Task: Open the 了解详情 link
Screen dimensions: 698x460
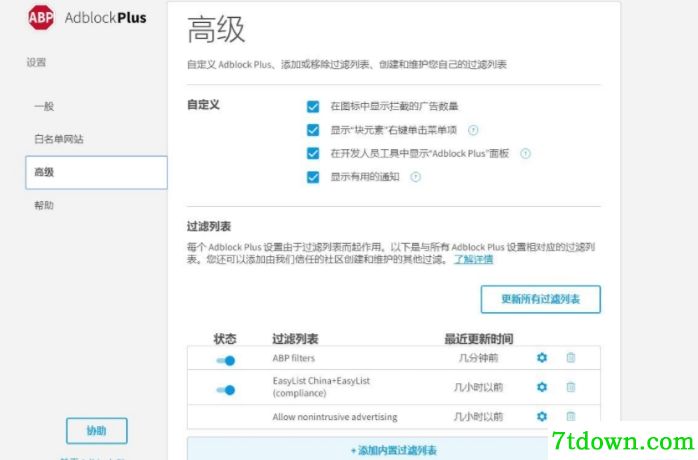Action: (x=473, y=259)
